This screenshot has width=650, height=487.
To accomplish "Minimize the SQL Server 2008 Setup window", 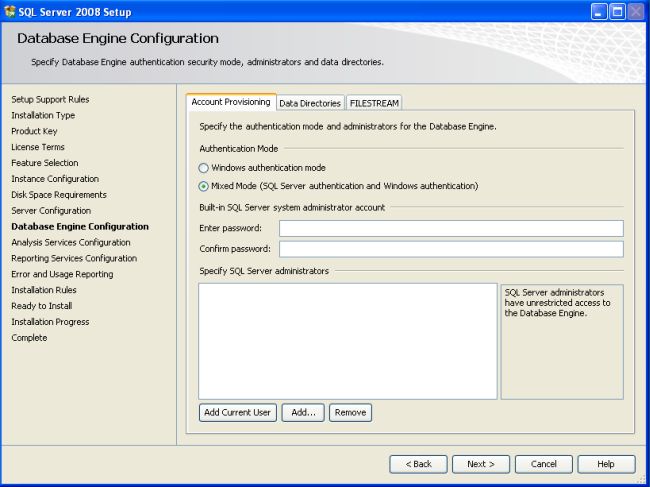I will pos(599,12).
